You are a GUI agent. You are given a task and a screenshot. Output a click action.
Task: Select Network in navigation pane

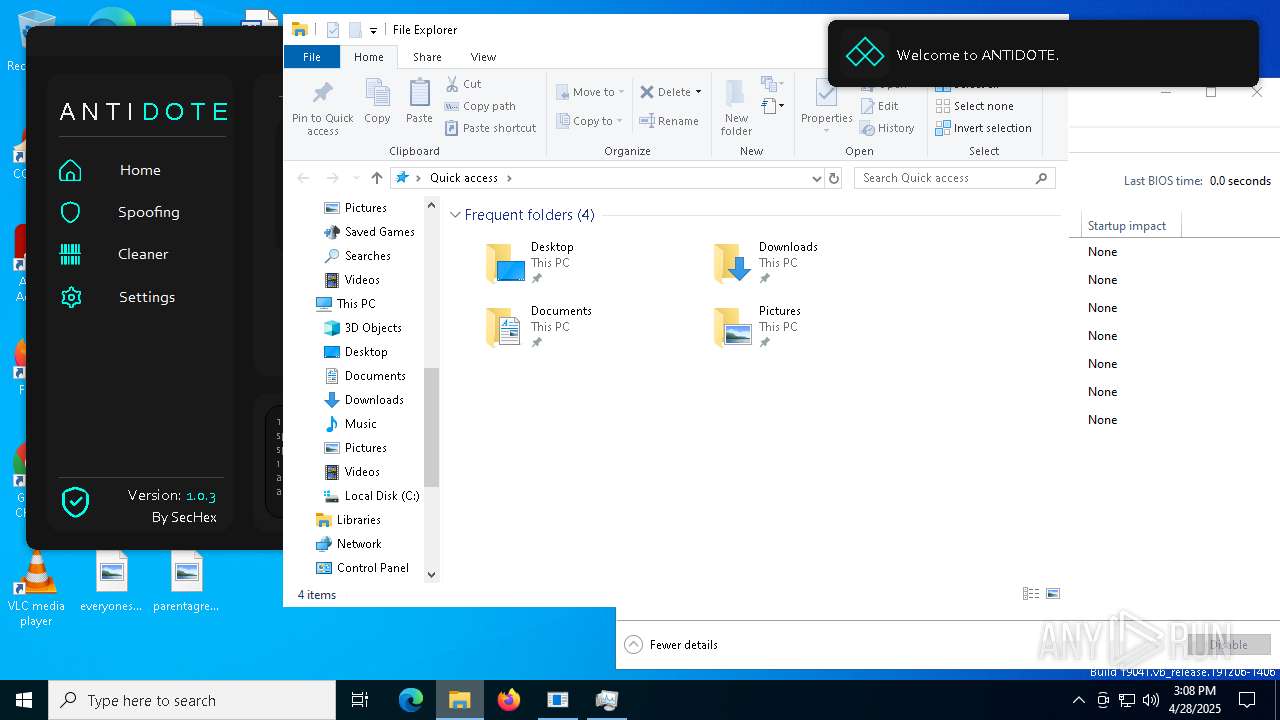click(x=348, y=544)
